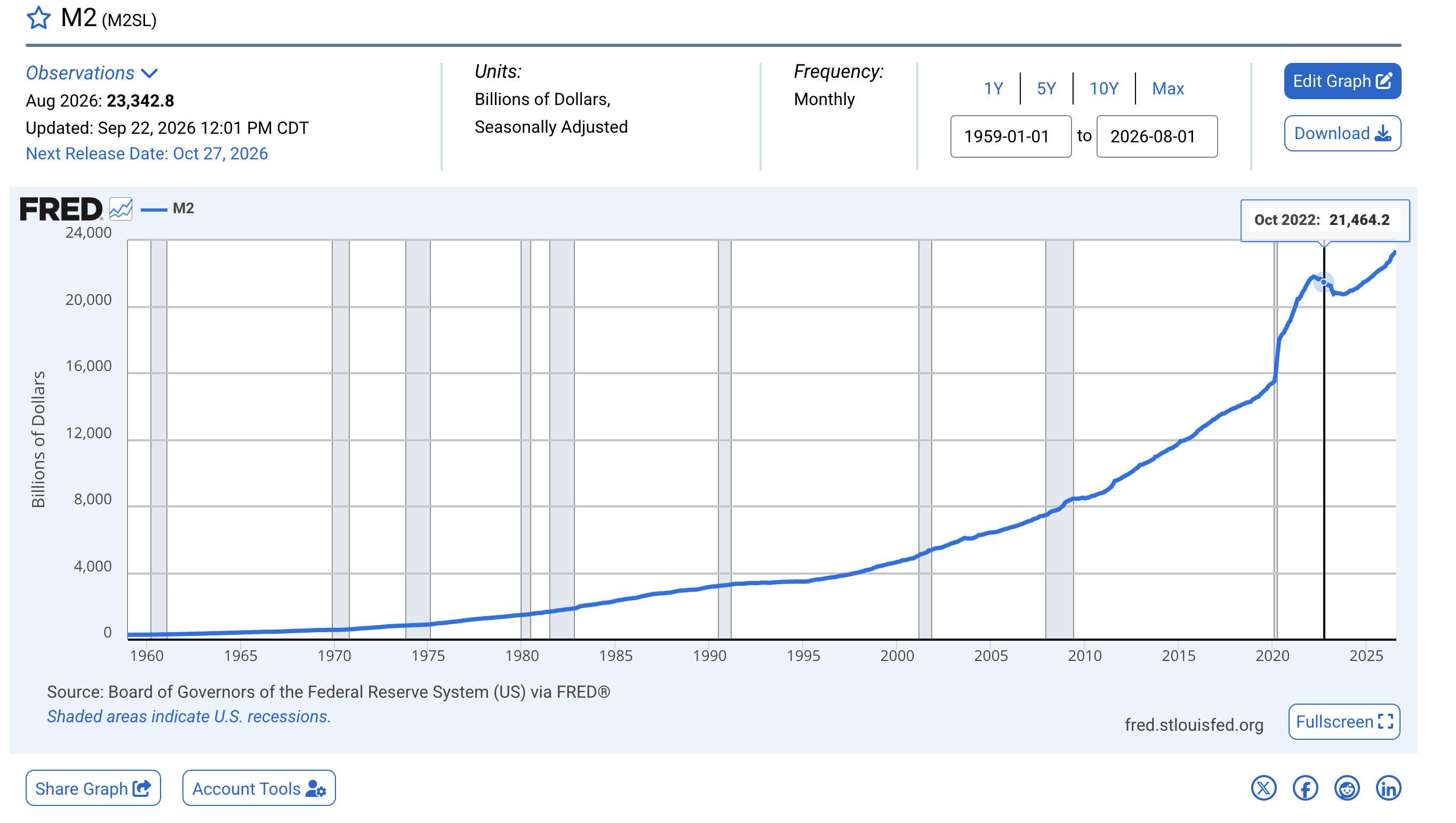
Task: Click the Source: Board of Governors text
Action: (x=329, y=692)
